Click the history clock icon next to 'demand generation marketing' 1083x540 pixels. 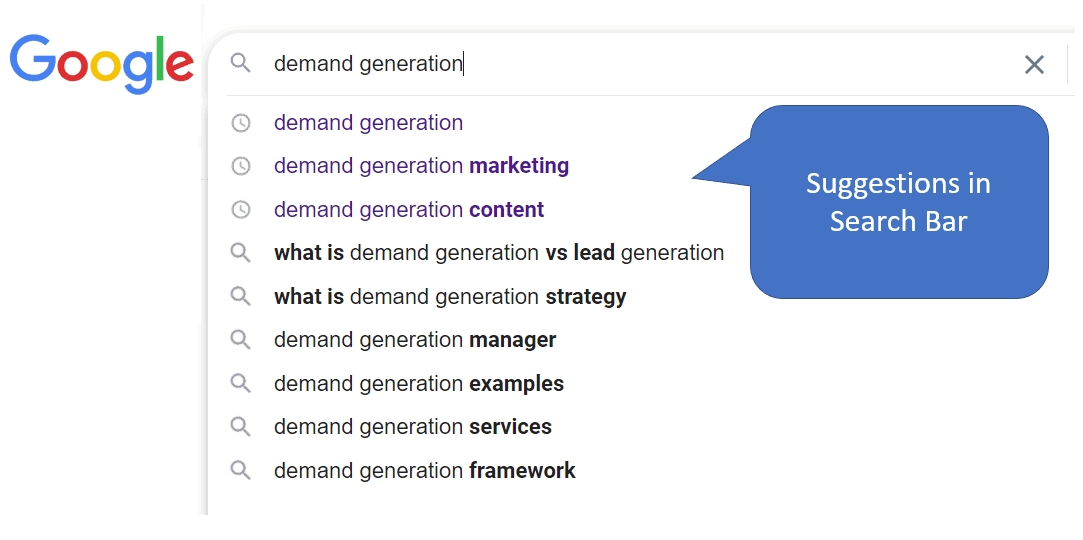coord(241,166)
